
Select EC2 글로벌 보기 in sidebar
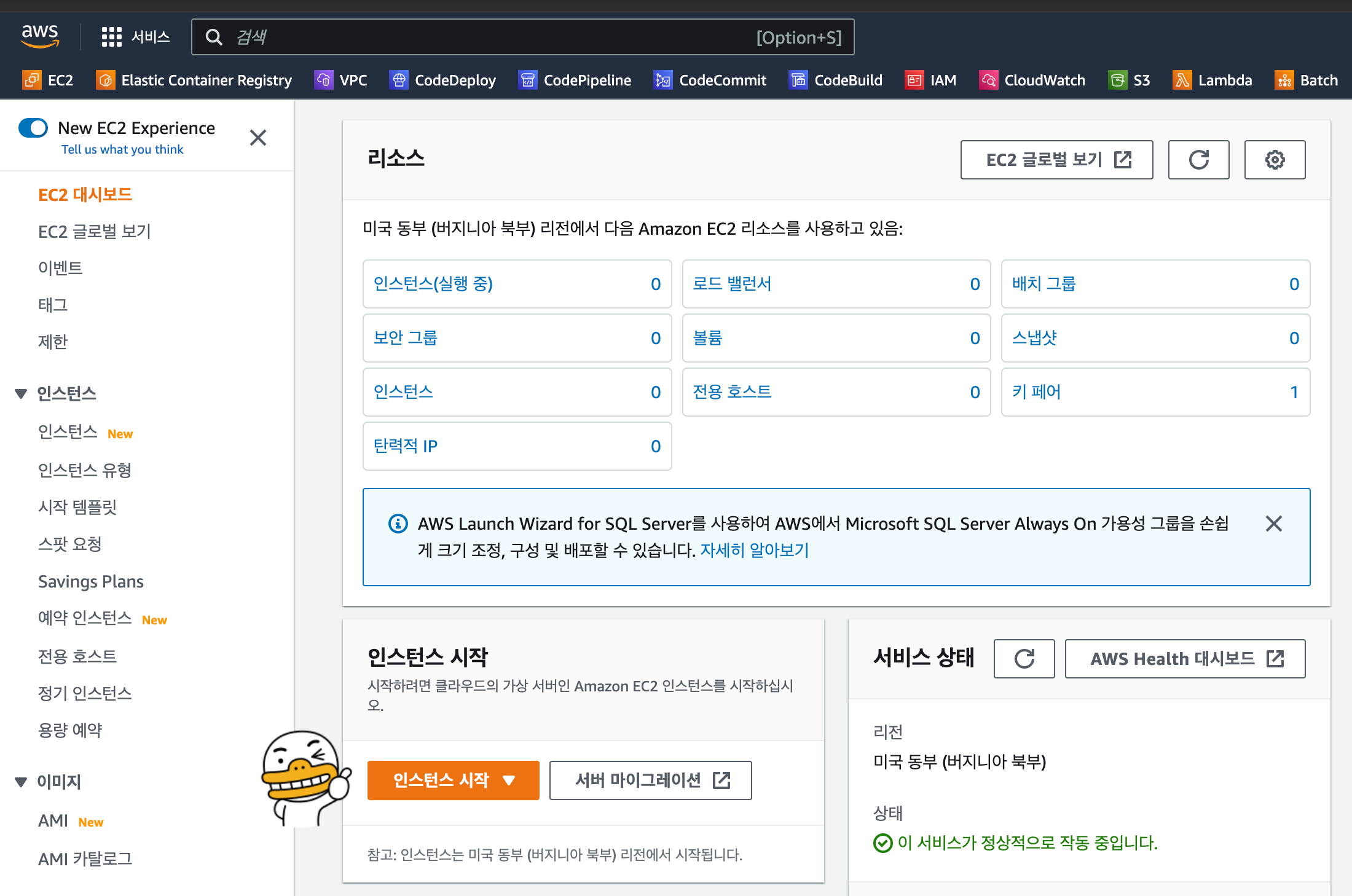pyautogui.click(x=94, y=231)
